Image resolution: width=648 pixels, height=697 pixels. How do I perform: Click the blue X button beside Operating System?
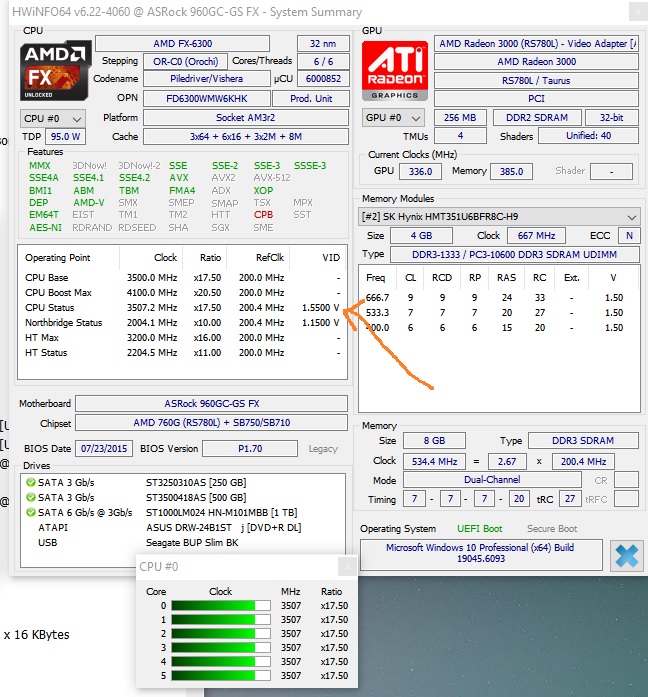click(627, 556)
